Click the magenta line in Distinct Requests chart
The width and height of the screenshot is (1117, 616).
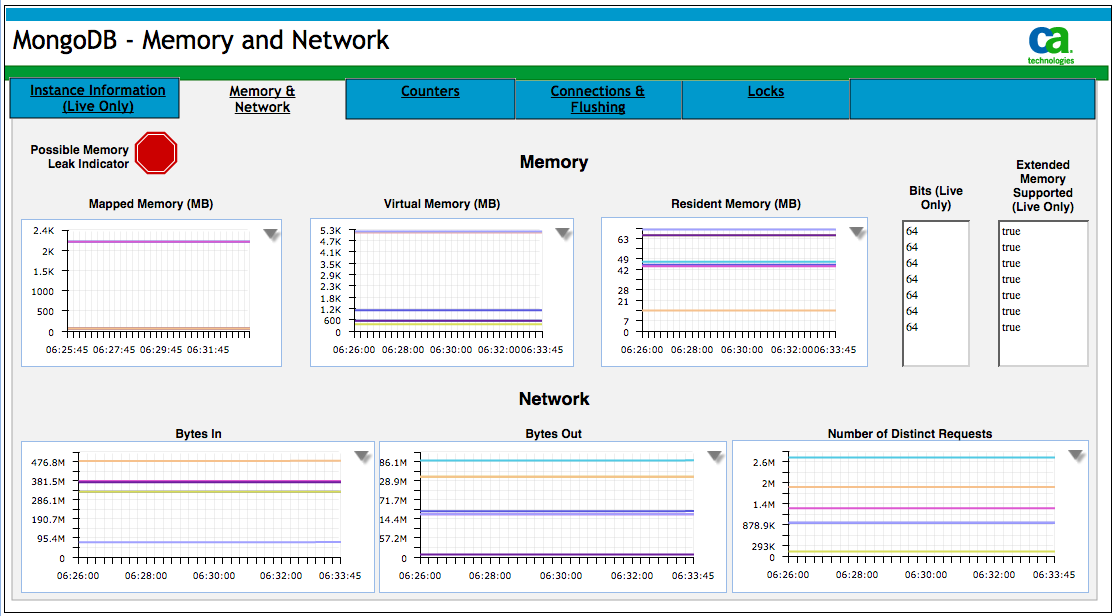[921, 508]
